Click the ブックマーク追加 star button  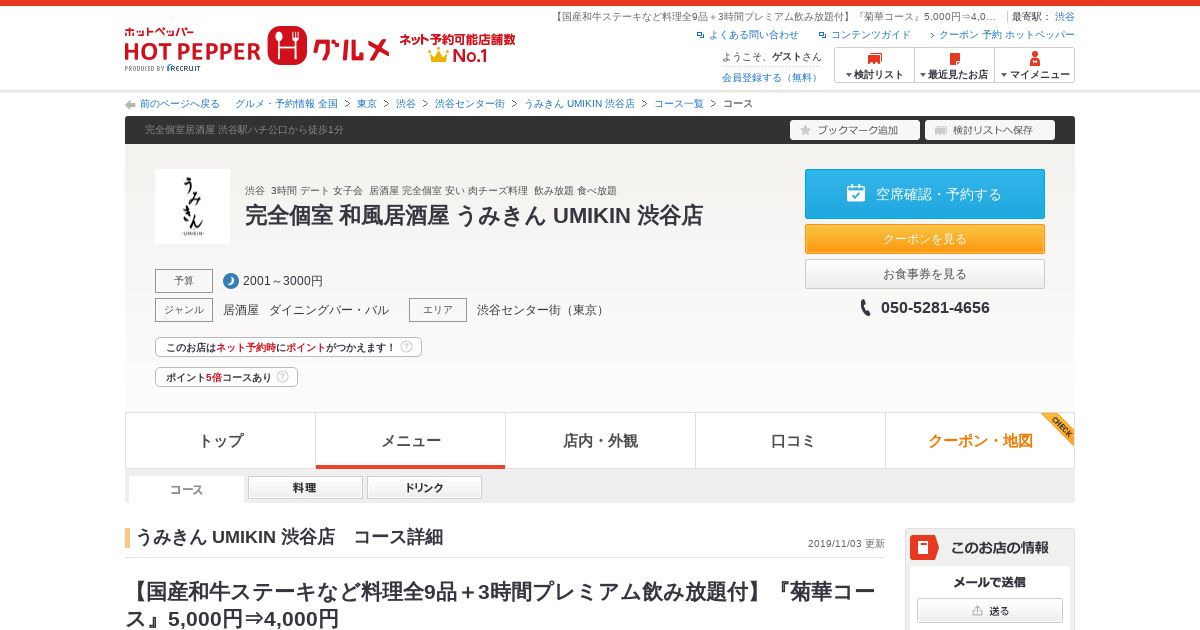[x=855, y=130]
